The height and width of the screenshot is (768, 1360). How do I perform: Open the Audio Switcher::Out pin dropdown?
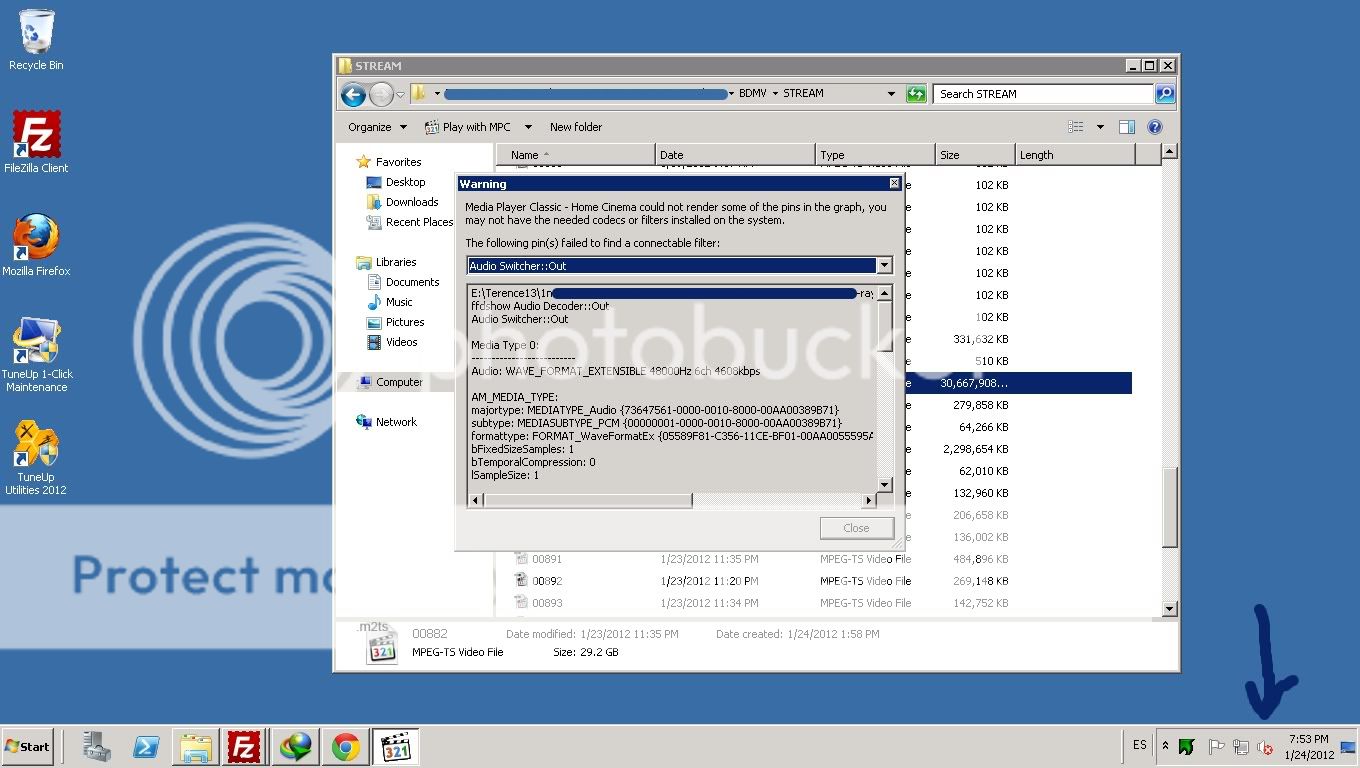(884, 266)
